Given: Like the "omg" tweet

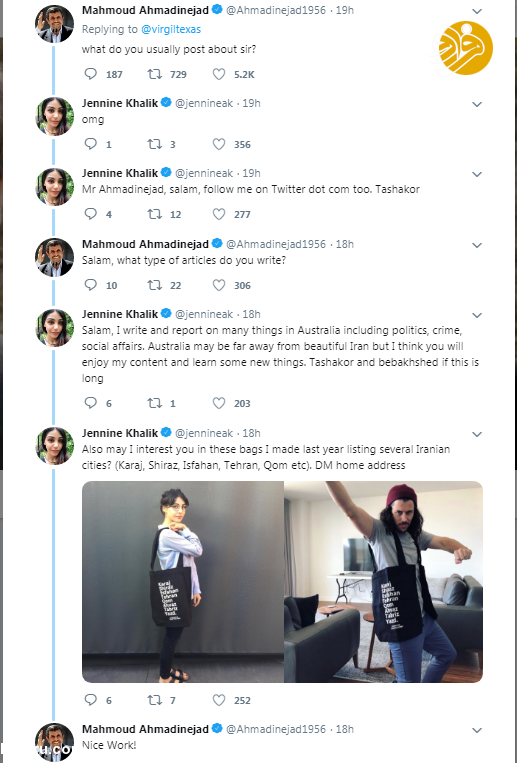Looking at the screenshot, I should (219, 144).
